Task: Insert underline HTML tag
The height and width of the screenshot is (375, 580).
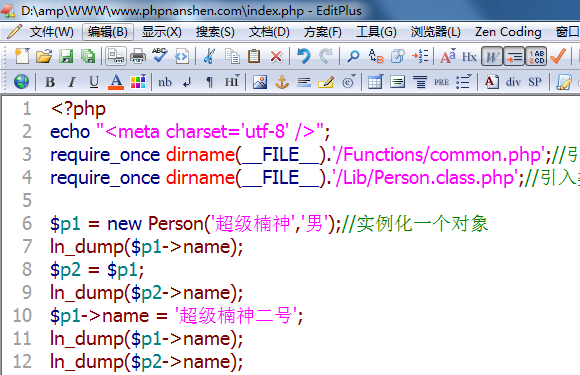Action: point(94,82)
